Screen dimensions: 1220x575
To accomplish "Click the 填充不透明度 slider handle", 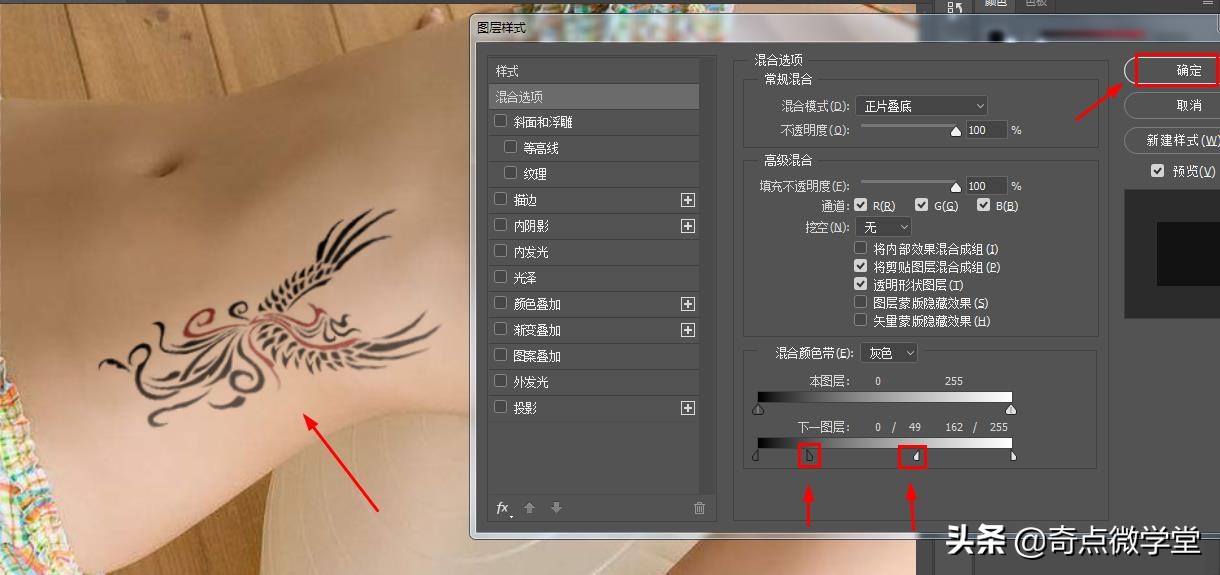I will coord(955,186).
